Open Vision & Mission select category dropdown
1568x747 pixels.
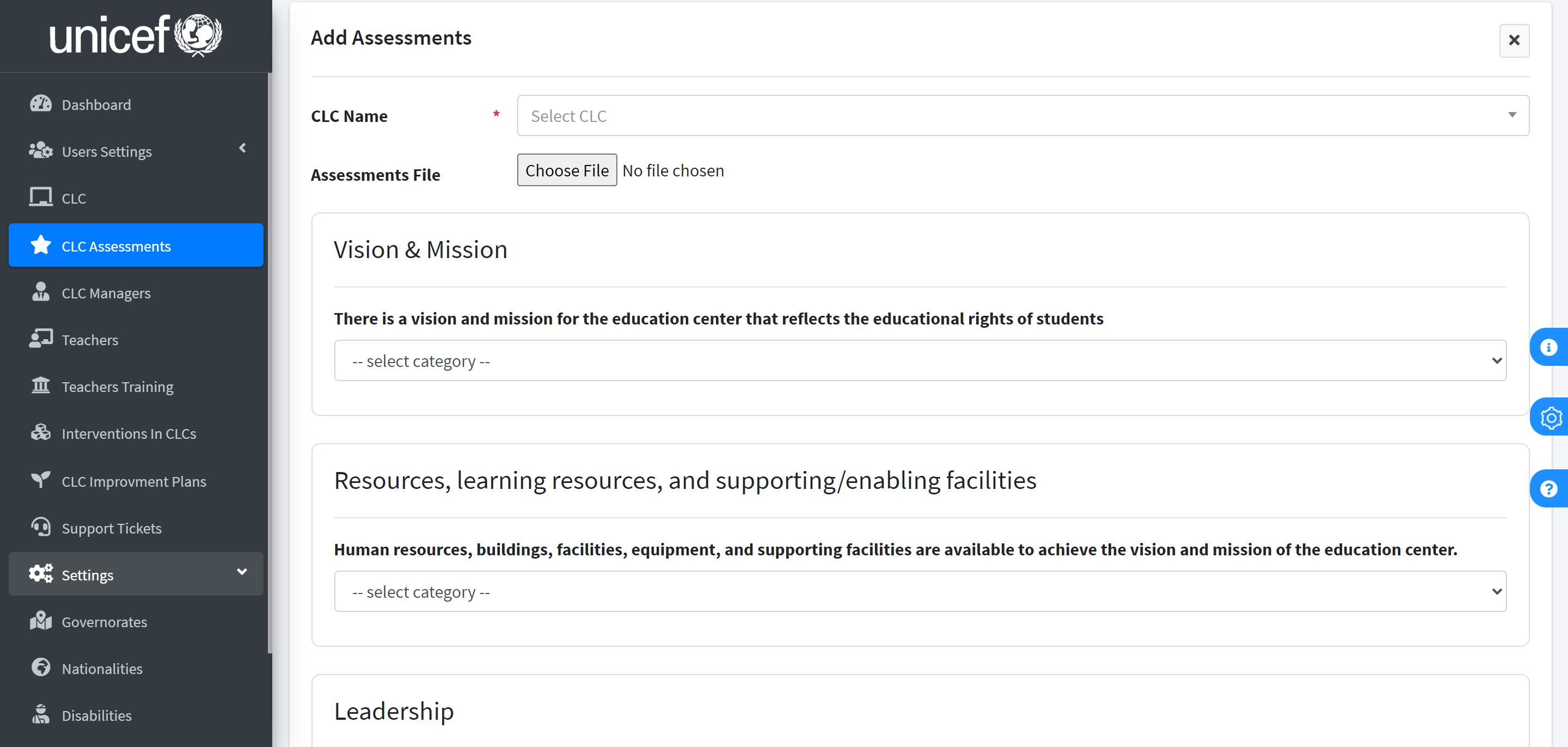[x=920, y=360]
